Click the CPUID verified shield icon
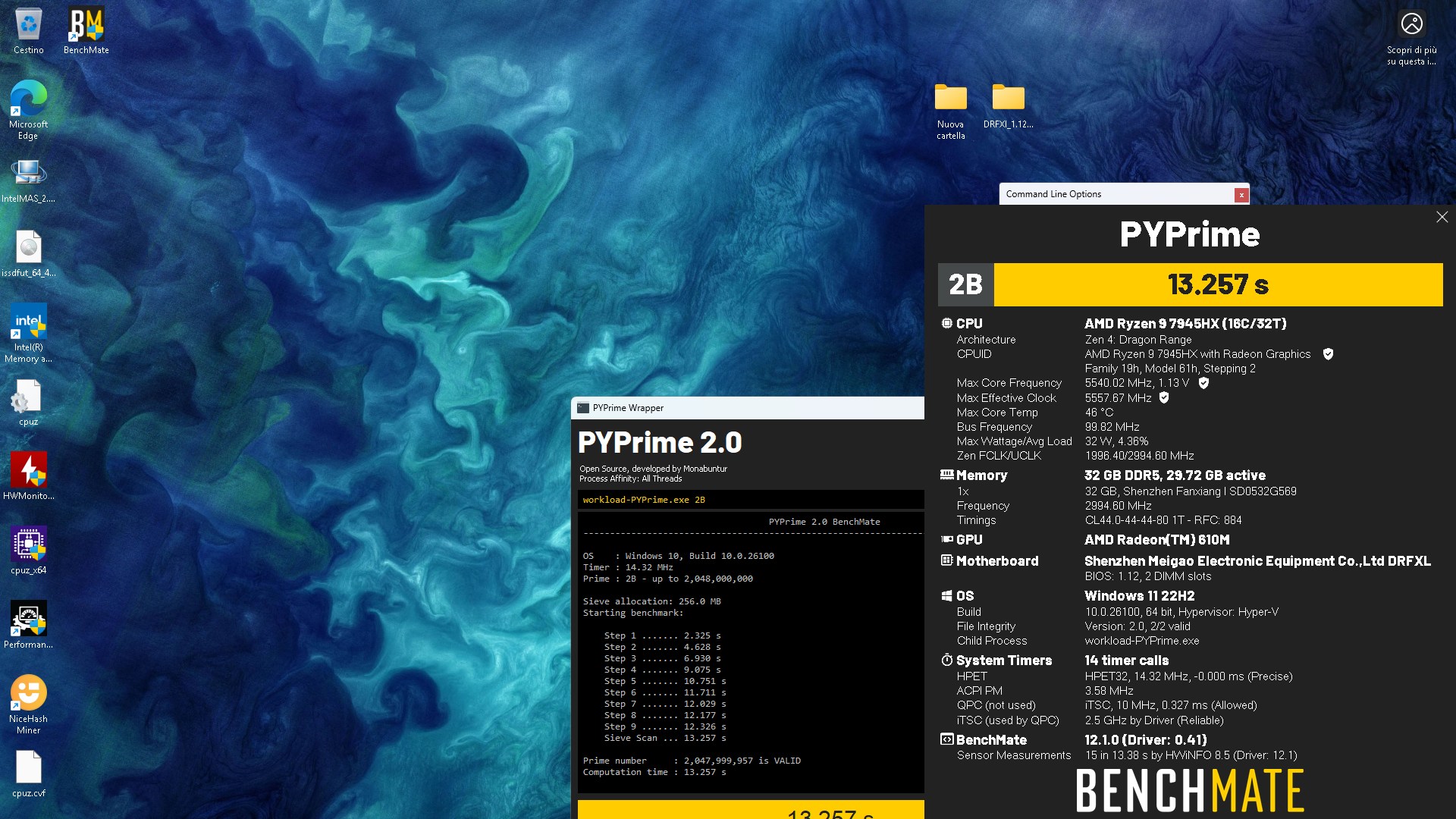Screen dimensions: 1456x819 [1328, 354]
